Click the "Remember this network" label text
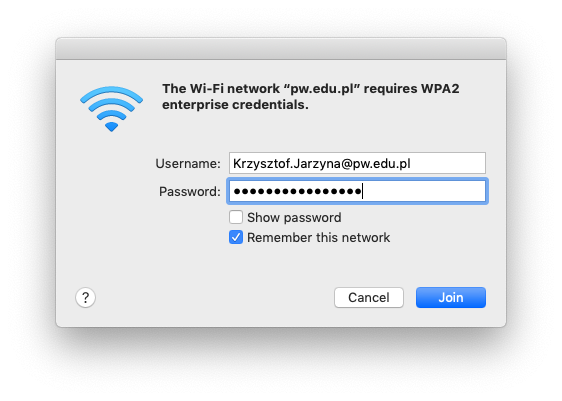The image size is (562, 401). [318, 238]
